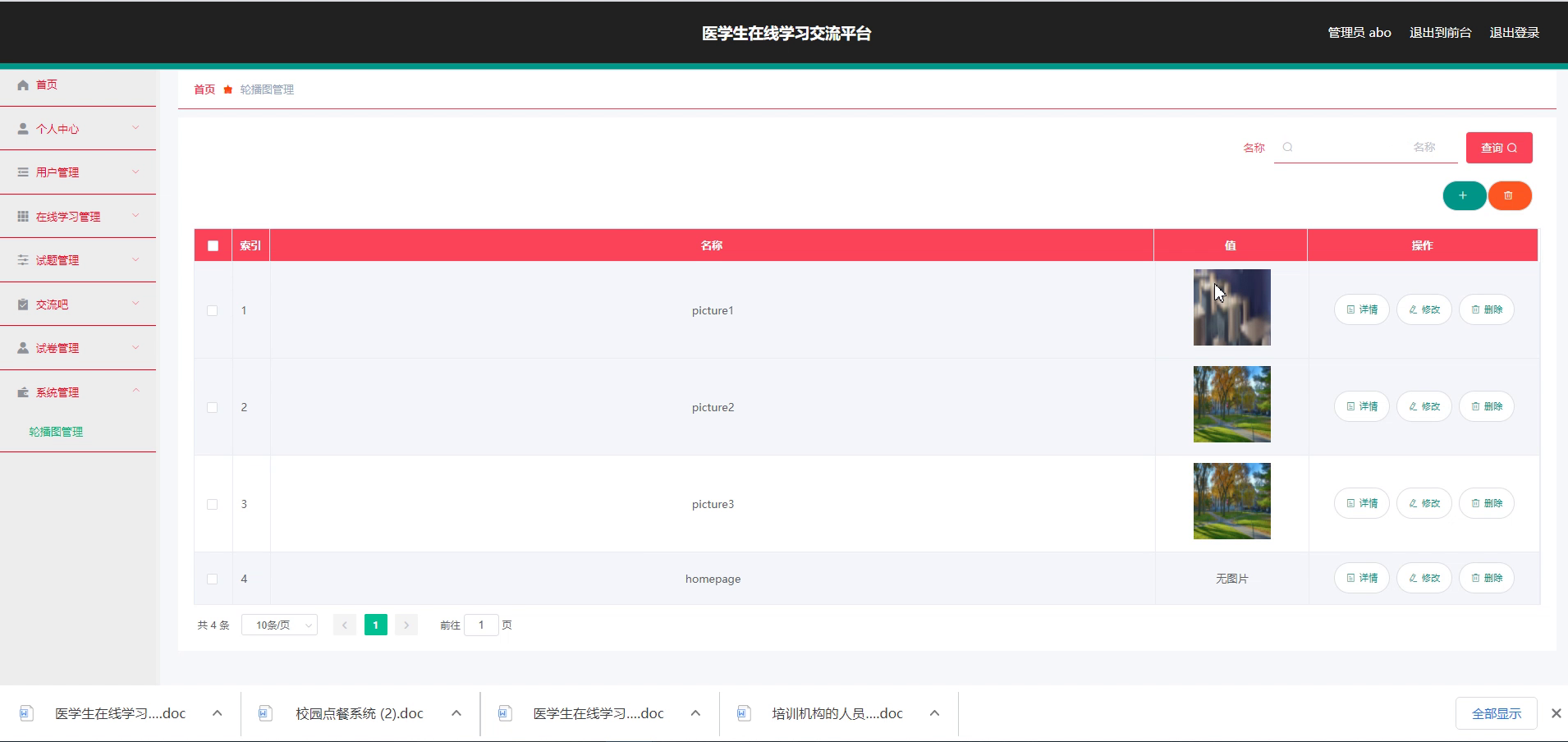1568x742 pixels.
Task: Click 修改 for the picture3 row
Action: tap(1424, 503)
